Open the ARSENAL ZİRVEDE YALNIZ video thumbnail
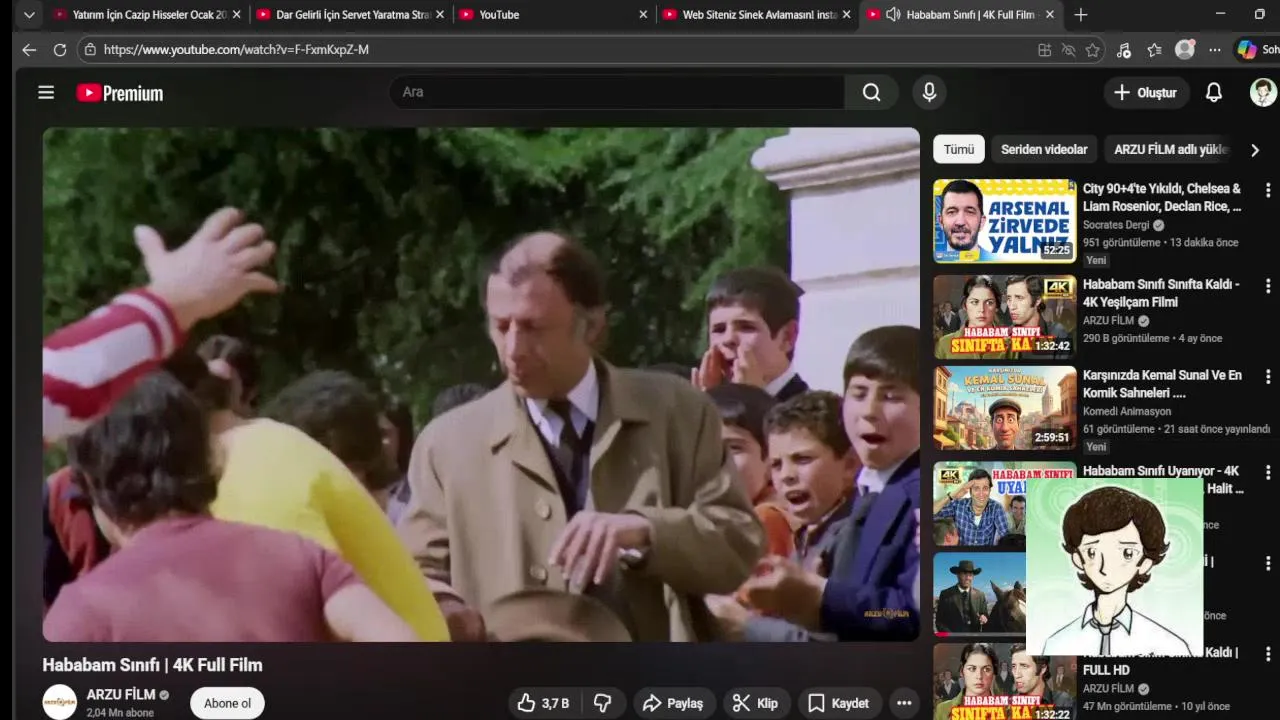Image resolution: width=1280 pixels, height=720 pixels. pos(1005,221)
